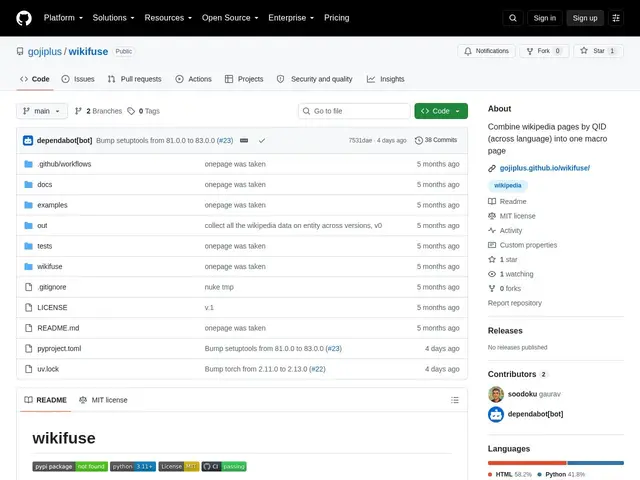Open the .gitignore file

[52, 287]
